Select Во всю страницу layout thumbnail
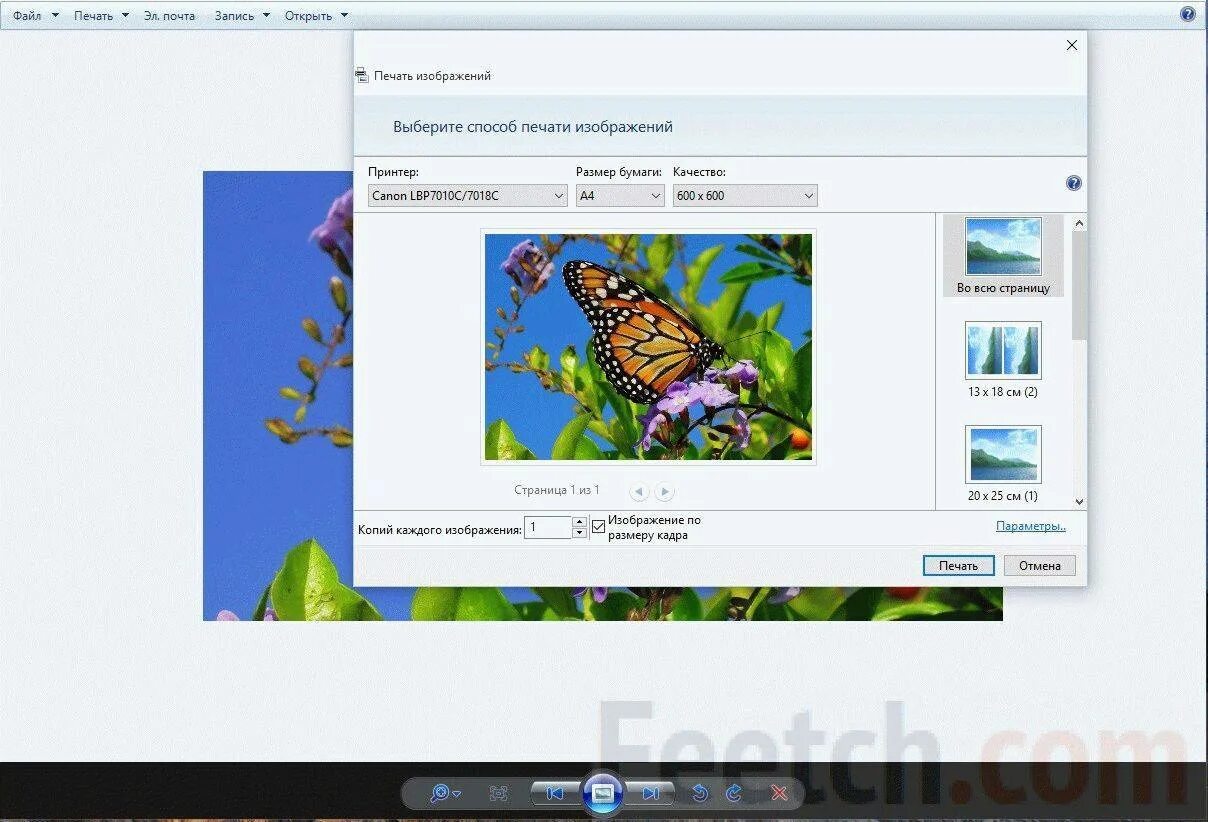 pyautogui.click(x=1003, y=255)
